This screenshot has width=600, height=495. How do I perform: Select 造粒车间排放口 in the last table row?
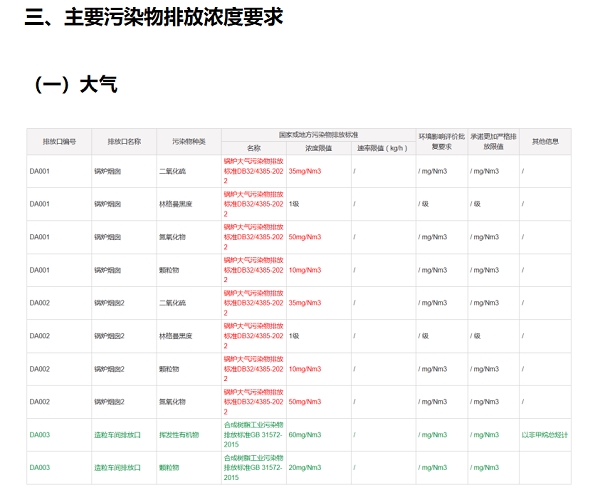[x=118, y=467]
